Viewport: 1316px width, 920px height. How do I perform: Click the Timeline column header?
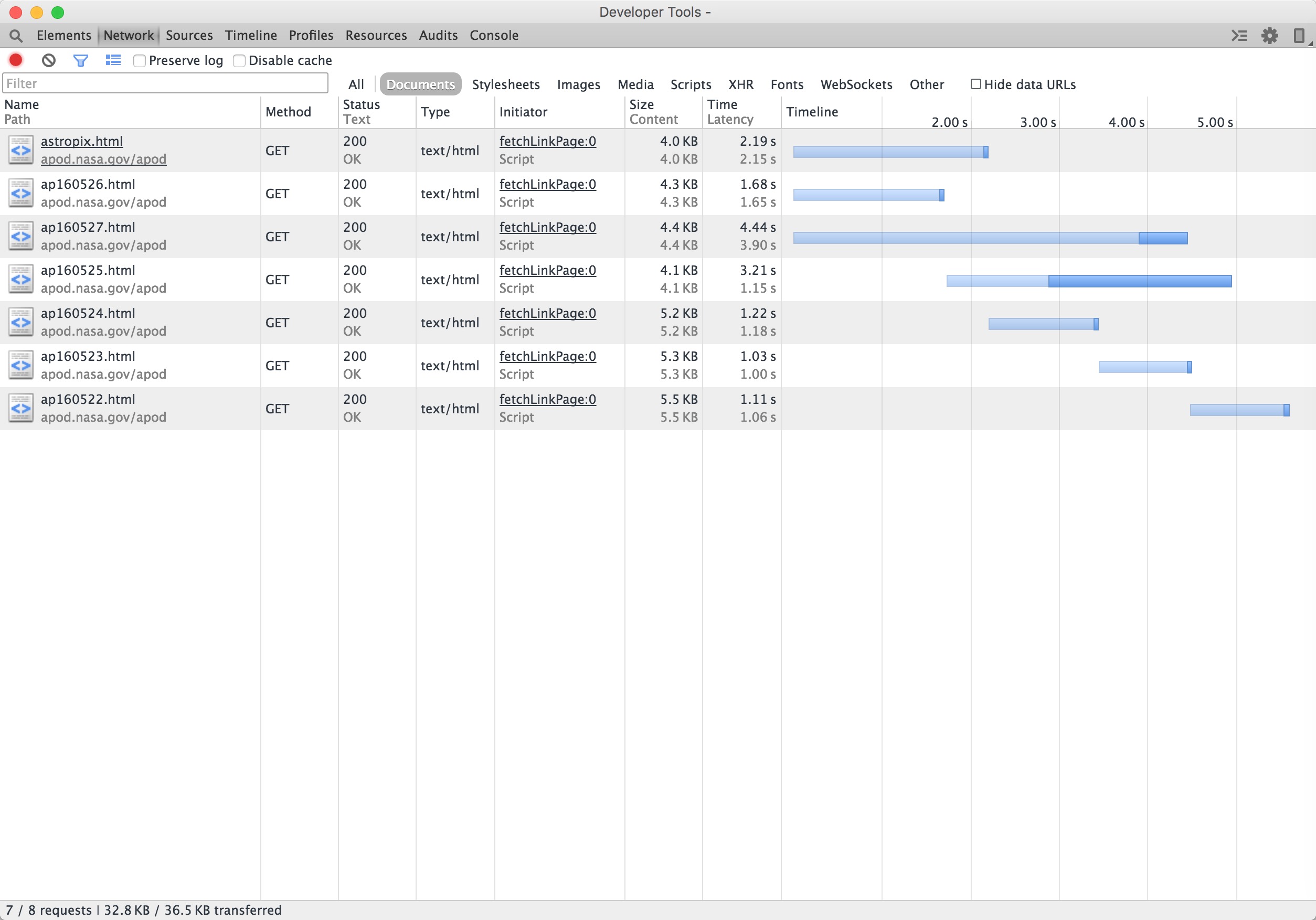[x=812, y=112]
